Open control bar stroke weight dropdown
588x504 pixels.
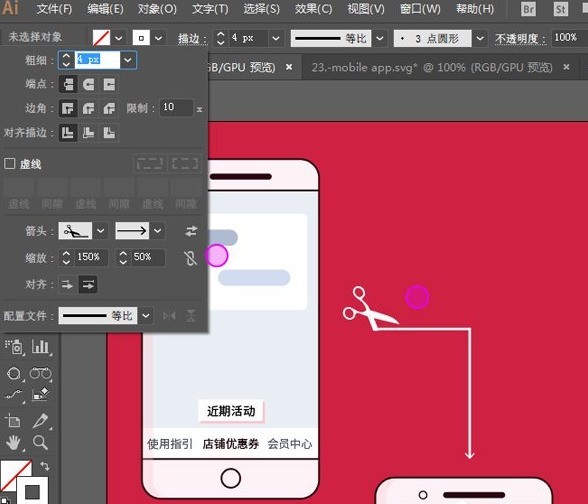[276, 38]
